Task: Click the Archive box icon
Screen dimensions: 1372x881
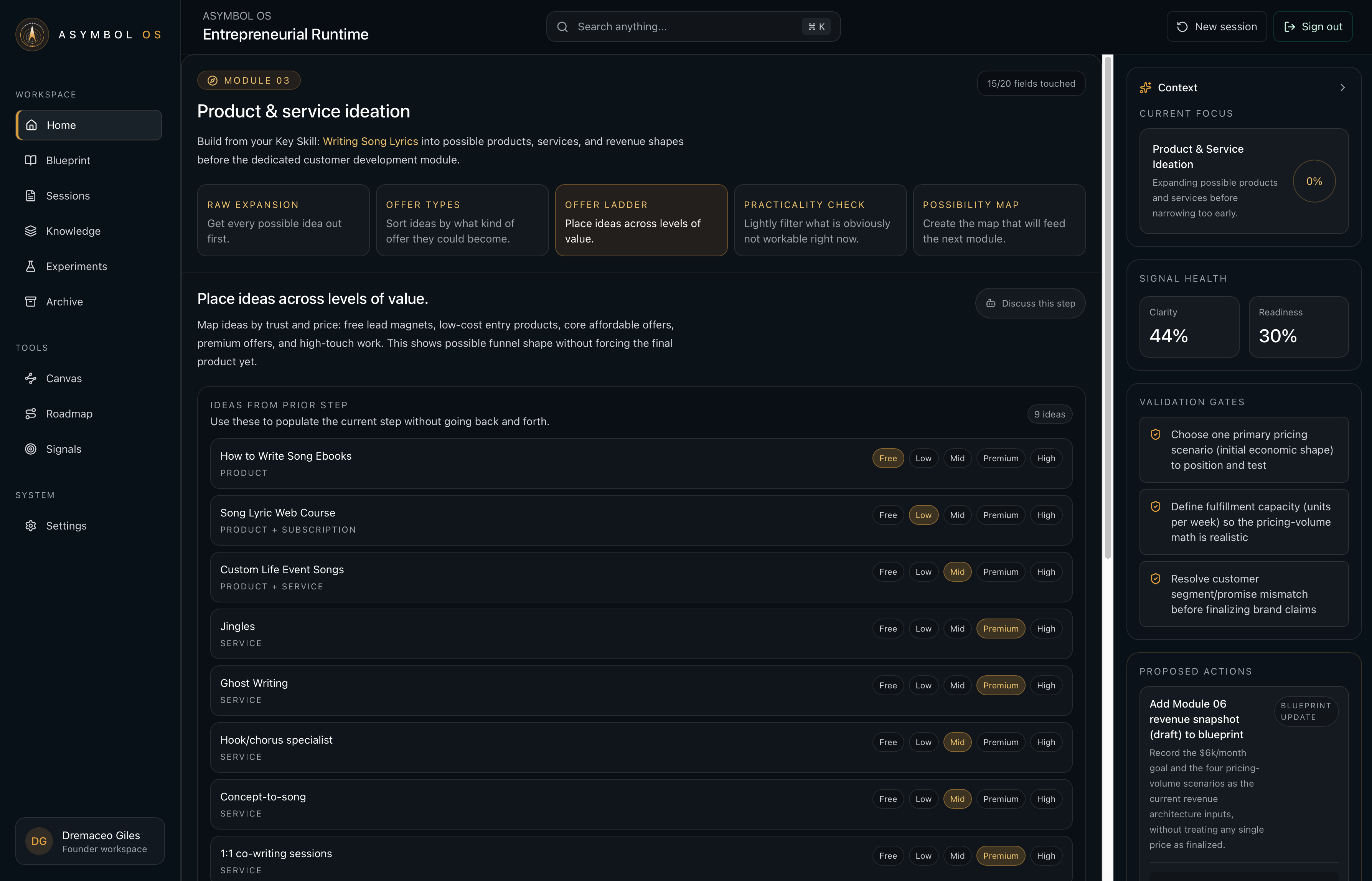Action: [x=31, y=302]
